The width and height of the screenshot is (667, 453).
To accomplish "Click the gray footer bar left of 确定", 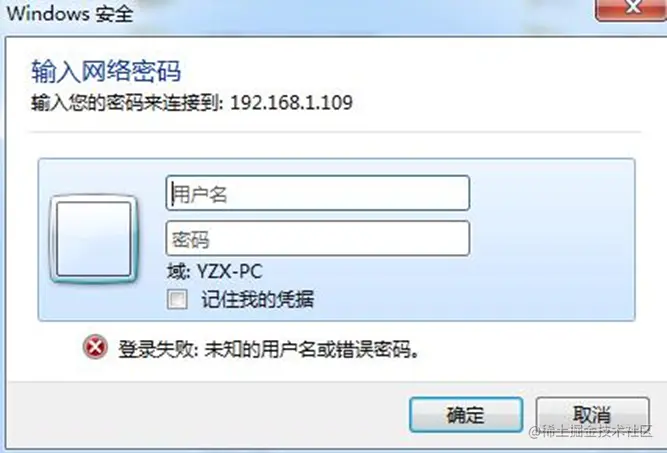I will (x=204, y=415).
